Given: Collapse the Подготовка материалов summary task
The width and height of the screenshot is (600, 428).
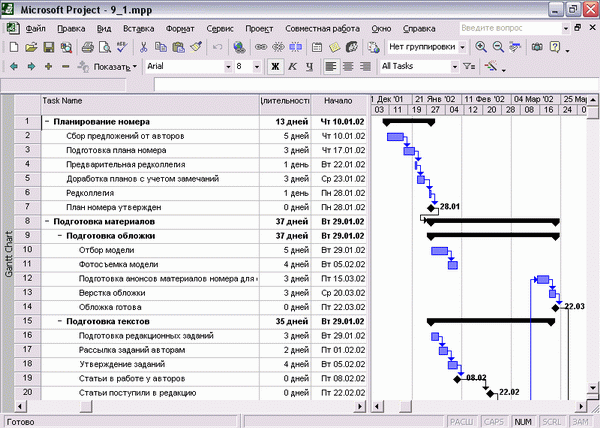Looking at the screenshot, I should (x=47, y=222).
